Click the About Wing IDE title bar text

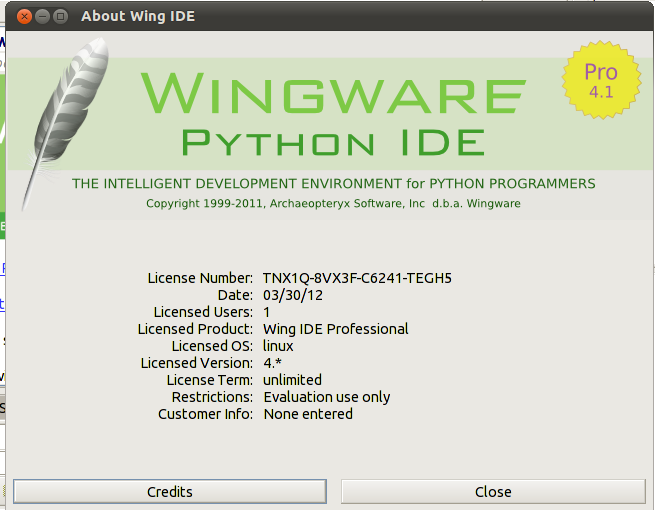point(138,16)
